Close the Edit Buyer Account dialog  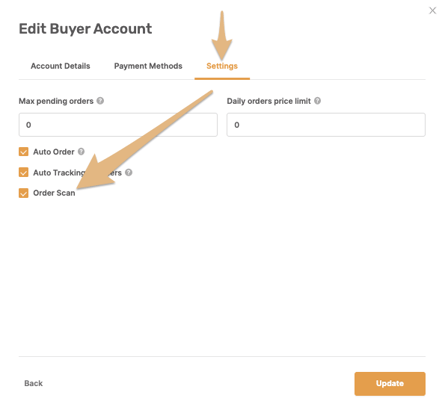(432, 11)
